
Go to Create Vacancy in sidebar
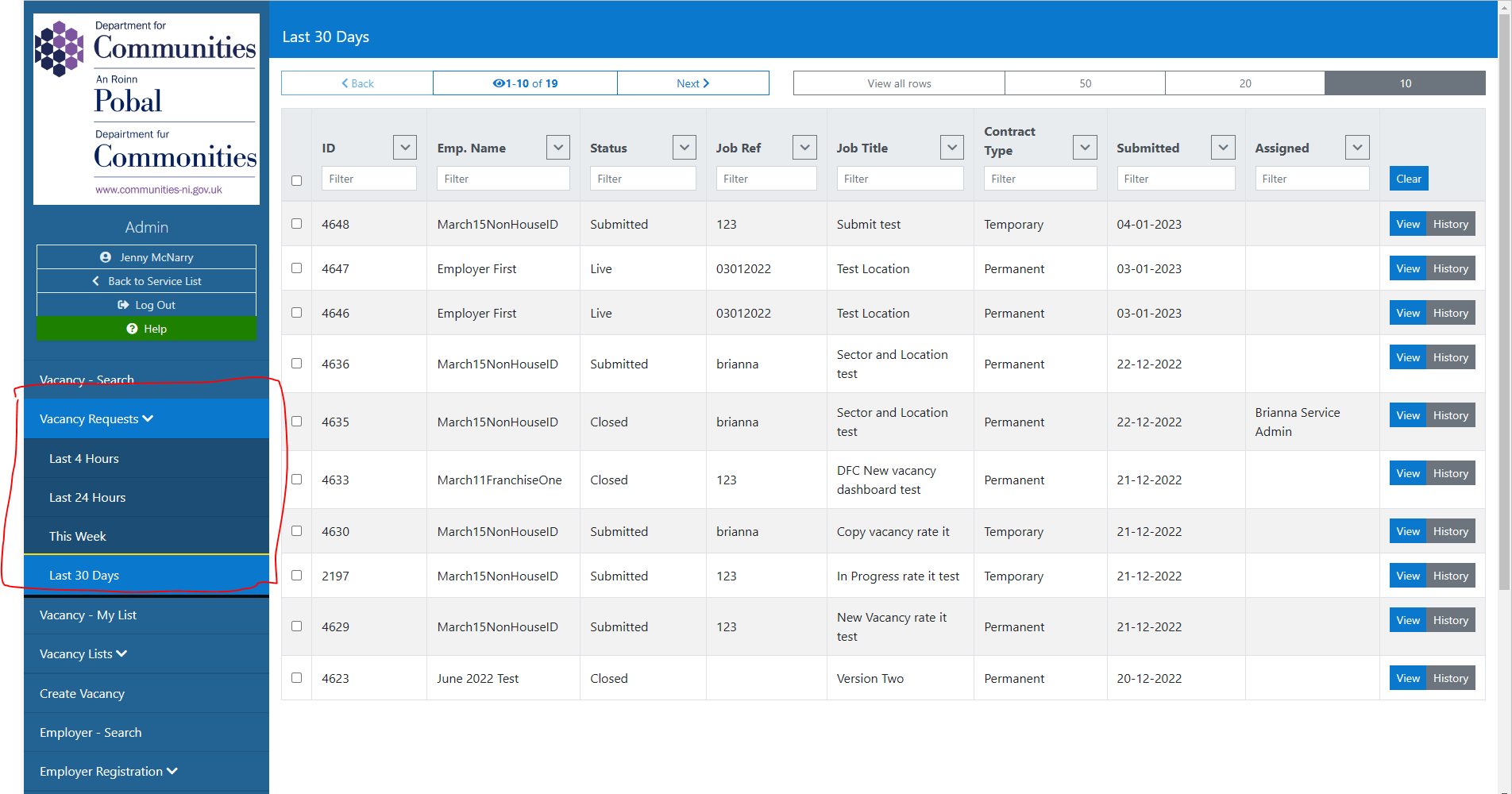[82, 693]
